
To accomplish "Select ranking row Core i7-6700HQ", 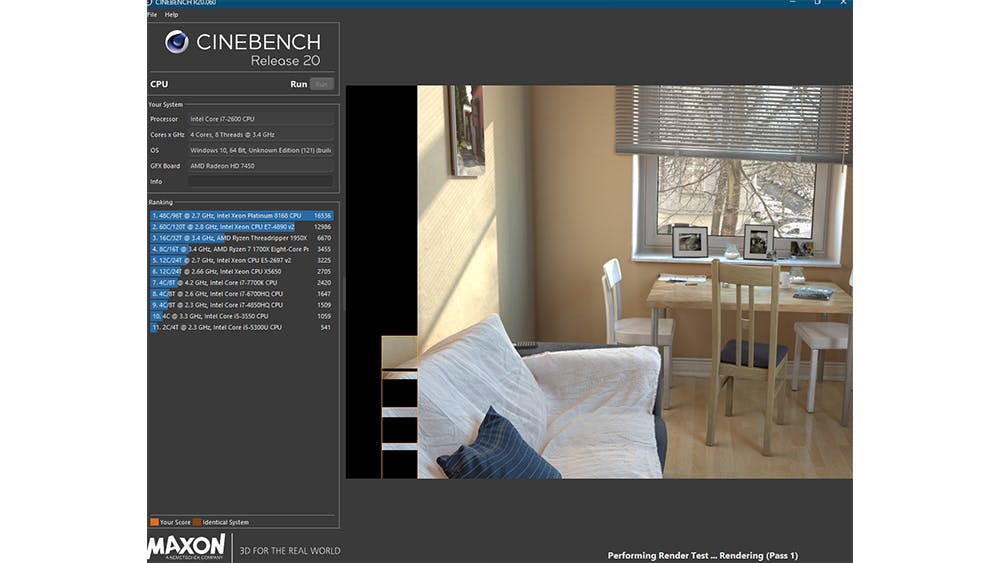I will click(x=242, y=294).
